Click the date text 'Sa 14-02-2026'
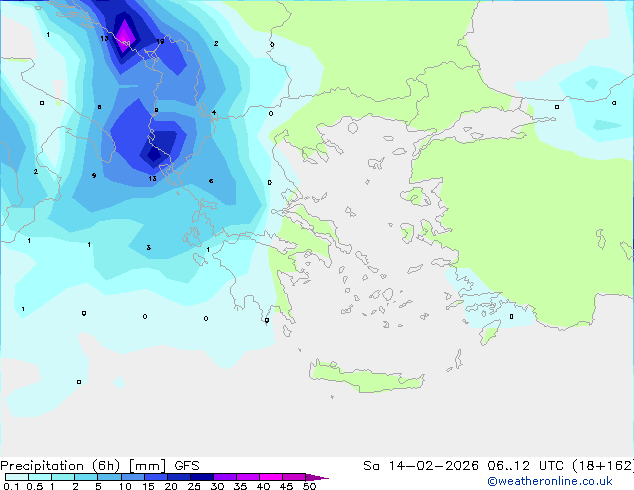The height and width of the screenshot is (490, 634). click(x=421, y=466)
